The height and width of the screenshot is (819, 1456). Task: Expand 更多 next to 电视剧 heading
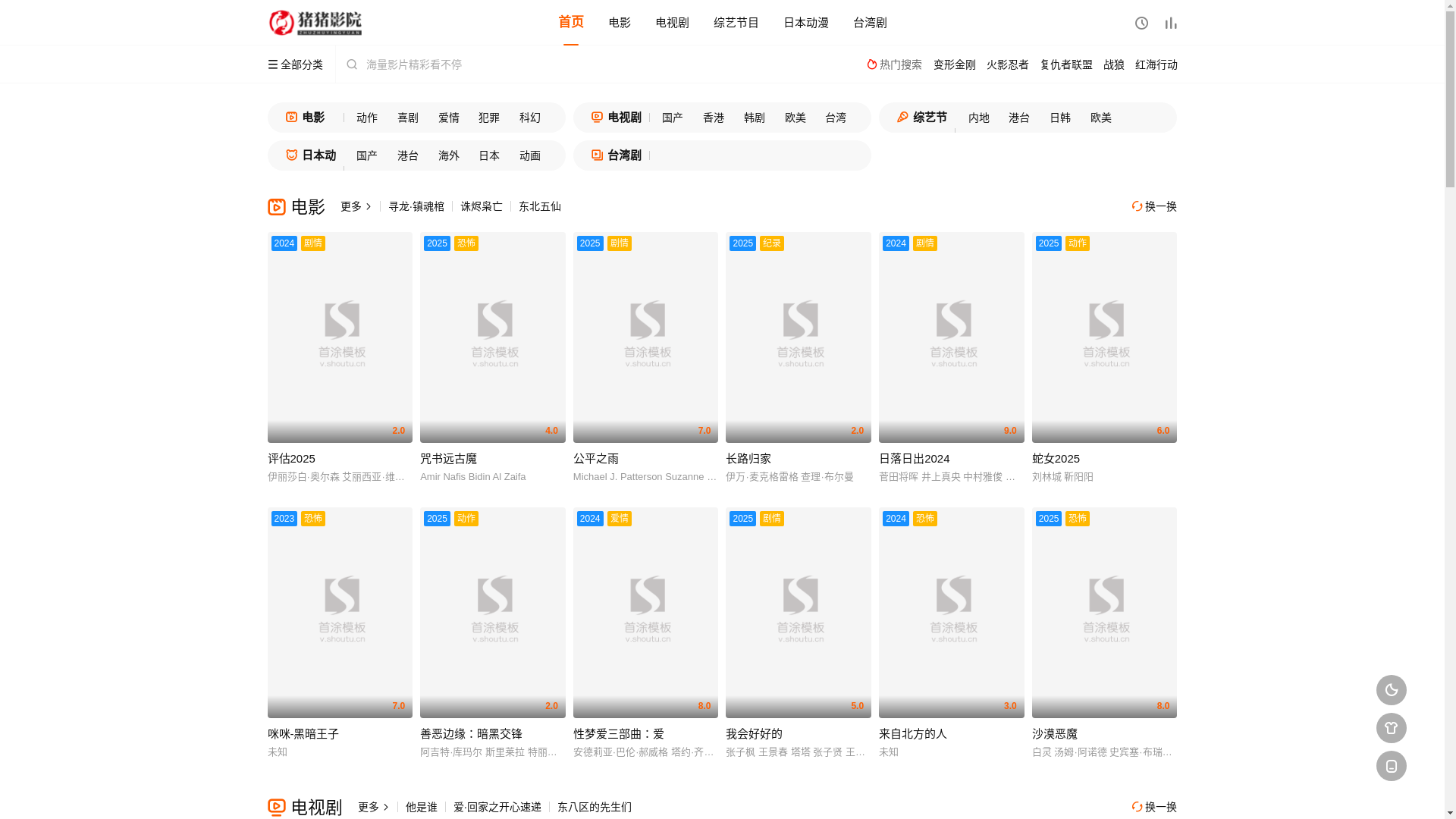click(x=373, y=807)
